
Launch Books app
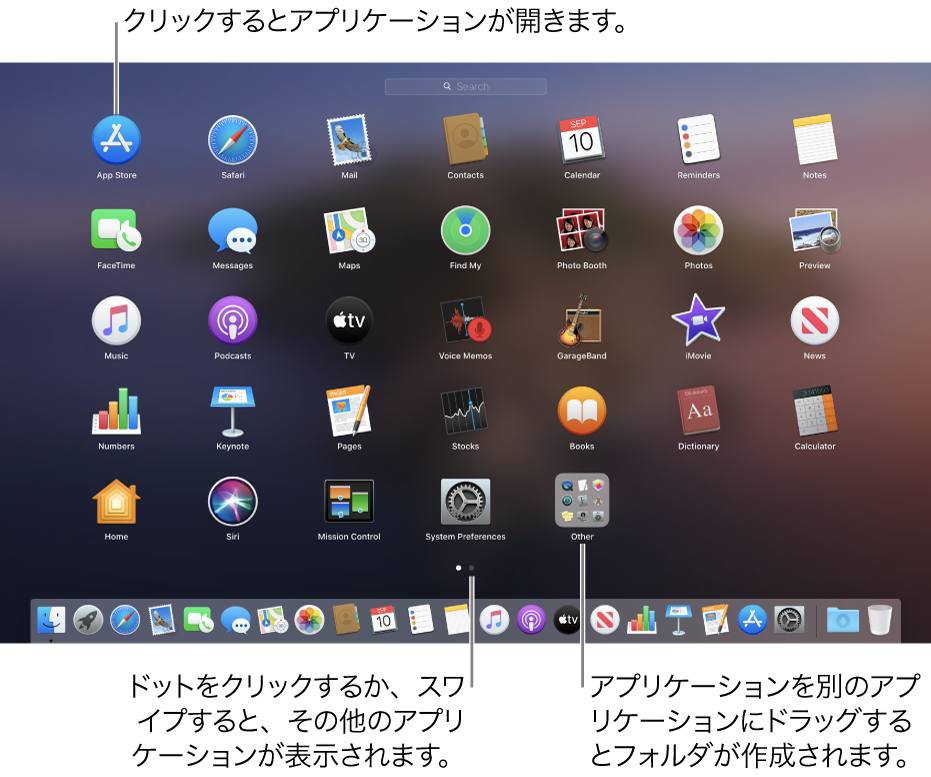coord(582,411)
